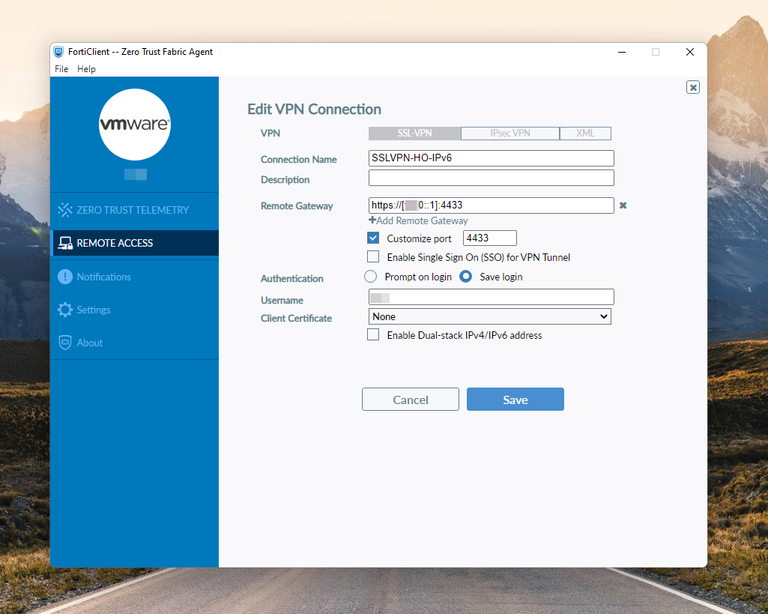768x614 pixels.
Task: Cancel editing the VPN connection
Action: coord(410,400)
